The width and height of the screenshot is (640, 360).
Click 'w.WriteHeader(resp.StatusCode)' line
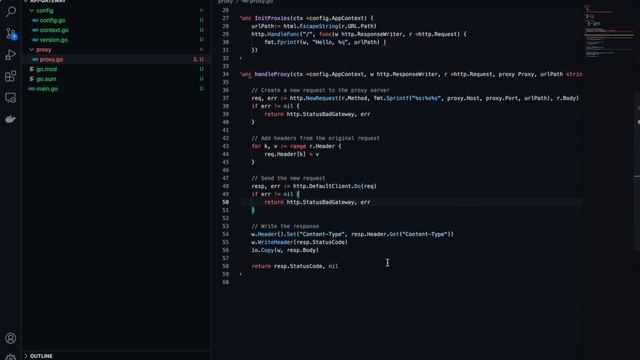[x=300, y=242]
